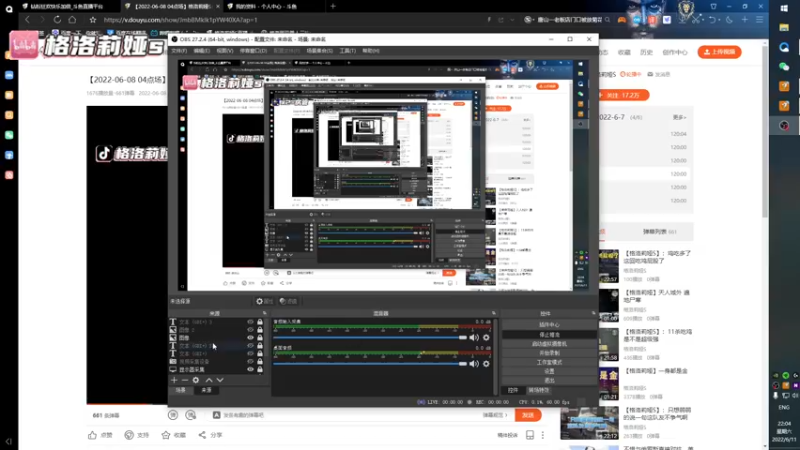Open the Windows Start button

point(784,9)
